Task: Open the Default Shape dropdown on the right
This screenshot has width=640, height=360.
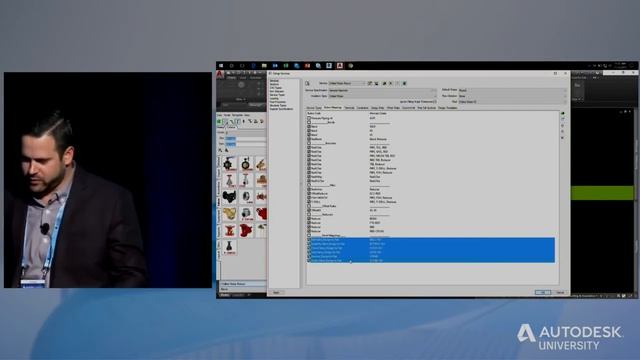Action: [513, 90]
